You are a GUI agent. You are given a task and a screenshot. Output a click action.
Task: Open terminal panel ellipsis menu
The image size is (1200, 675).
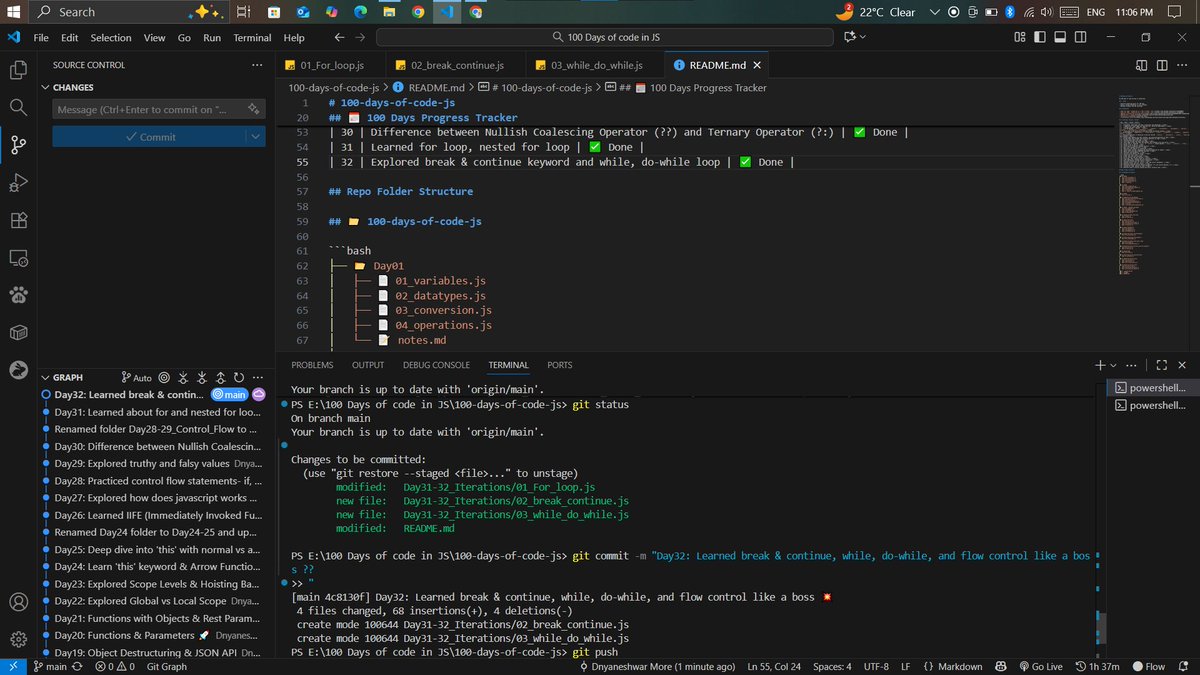pyautogui.click(x=1132, y=365)
